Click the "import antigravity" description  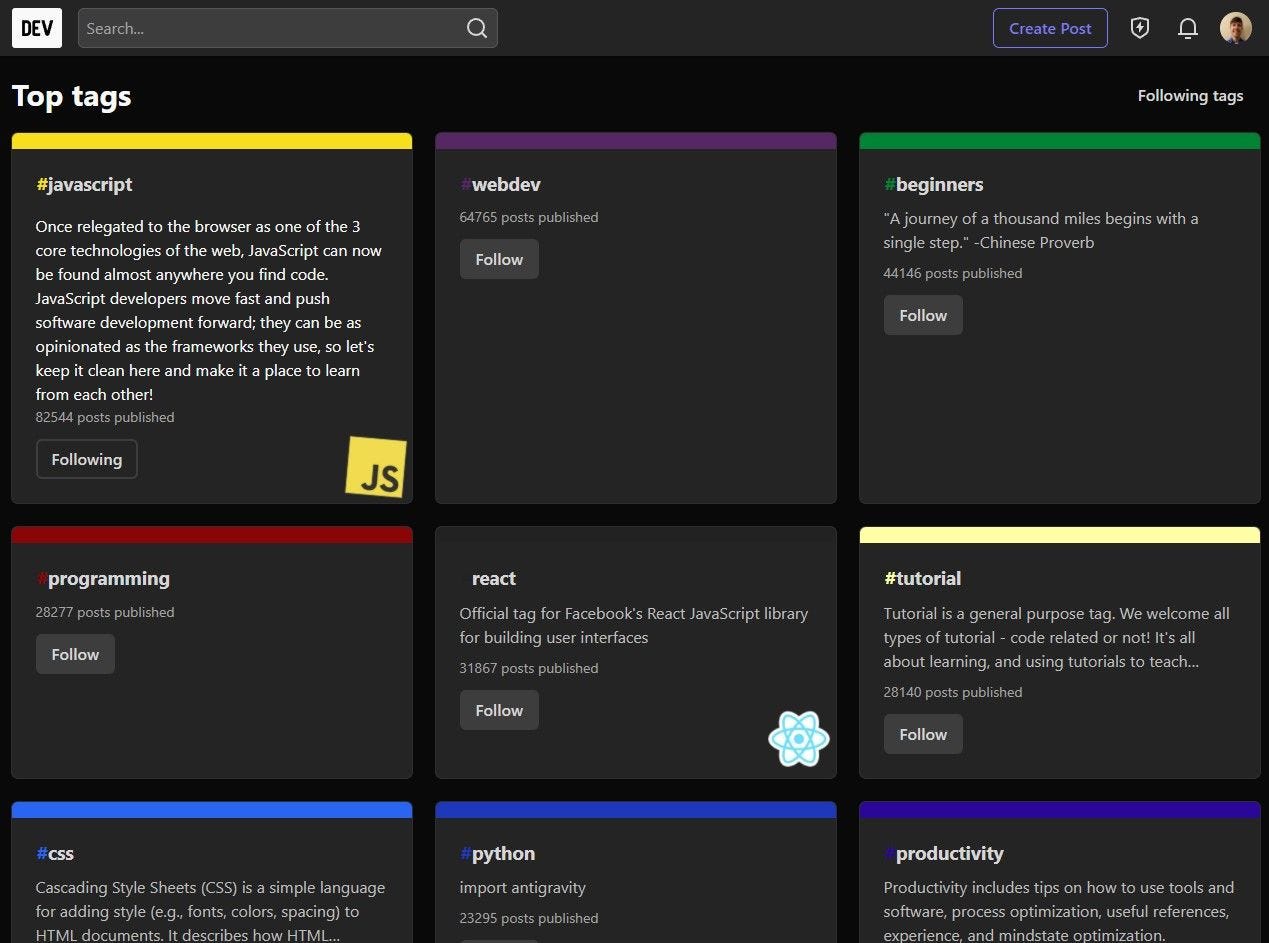tap(523, 887)
